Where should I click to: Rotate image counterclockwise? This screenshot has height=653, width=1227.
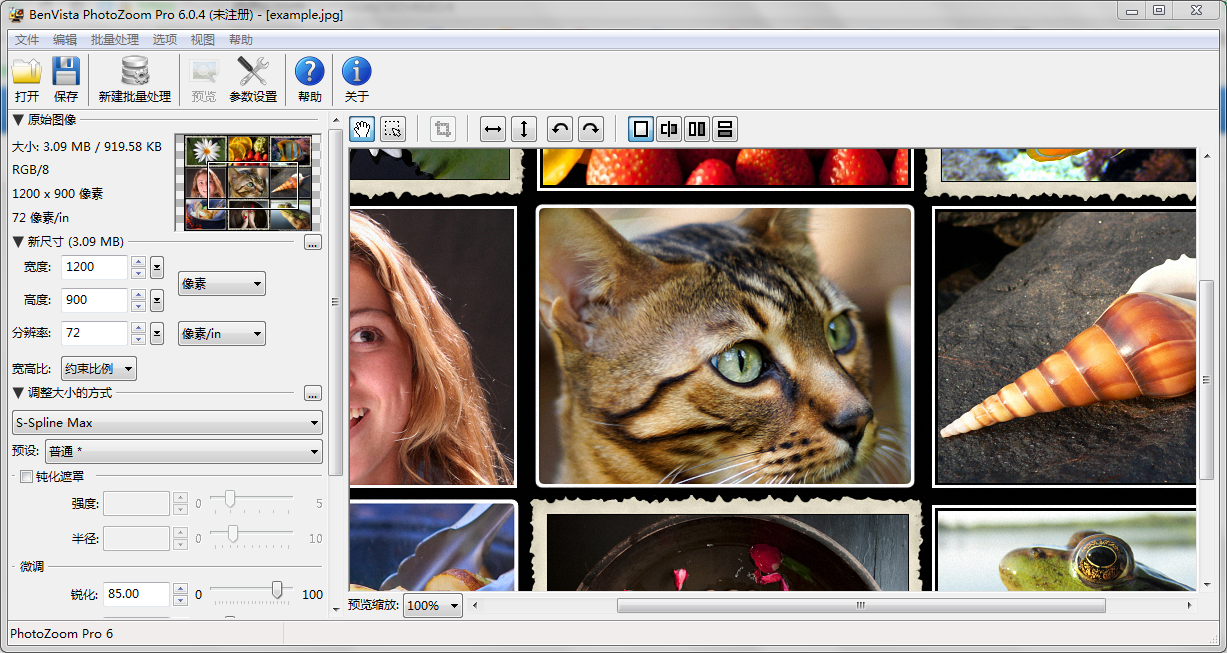click(x=560, y=129)
